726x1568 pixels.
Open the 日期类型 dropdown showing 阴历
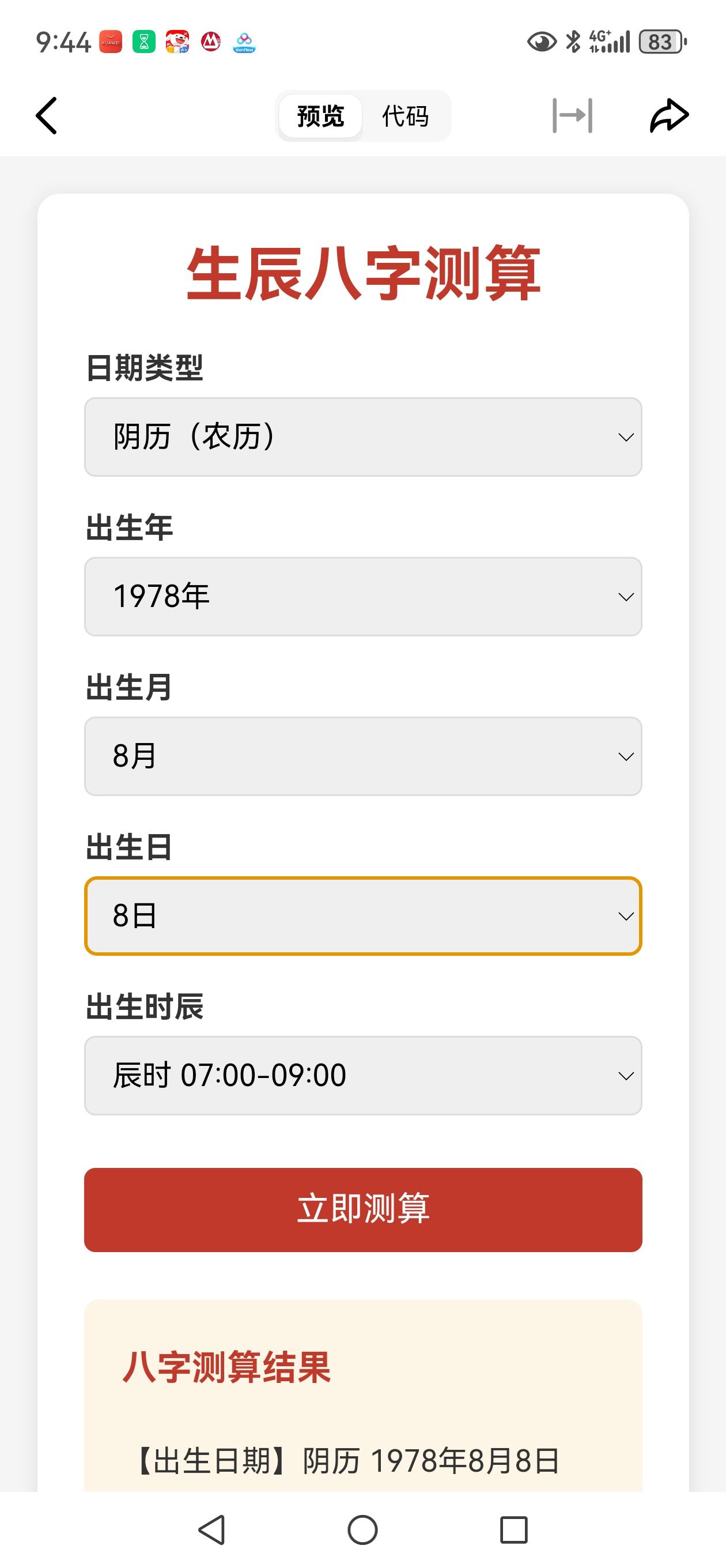[x=364, y=437]
